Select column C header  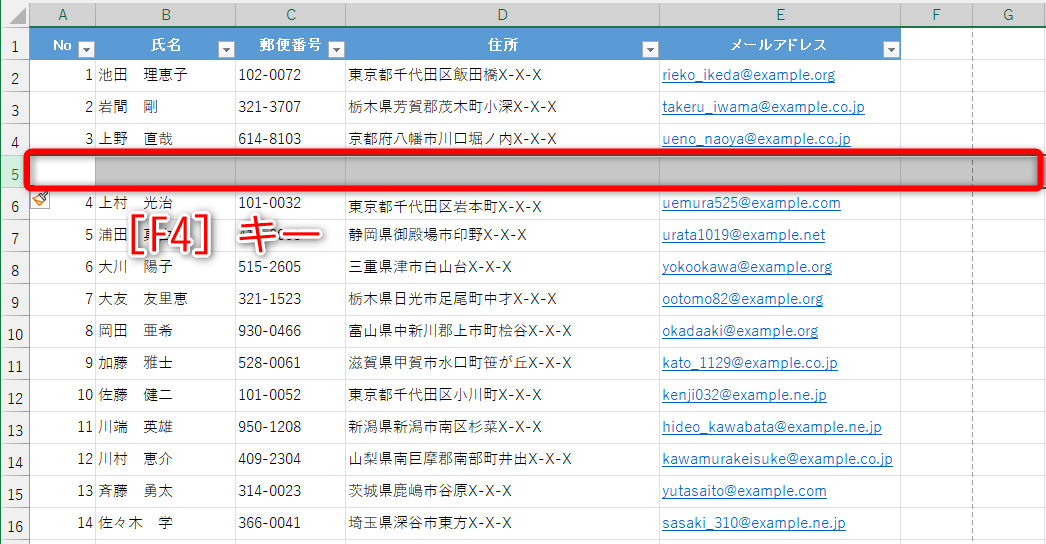(291, 15)
